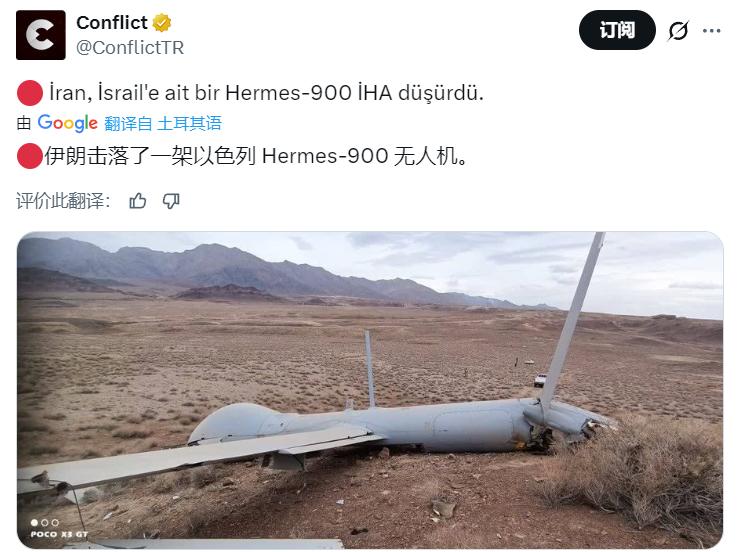The height and width of the screenshot is (552, 743).
Task: Rate the translation with thumbs down
Action: (x=171, y=201)
